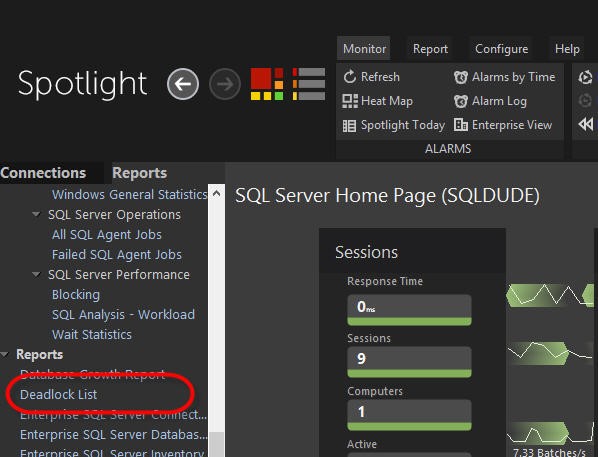The image size is (598, 457).
Task: Select Alarms by Time
Action: coord(513,77)
